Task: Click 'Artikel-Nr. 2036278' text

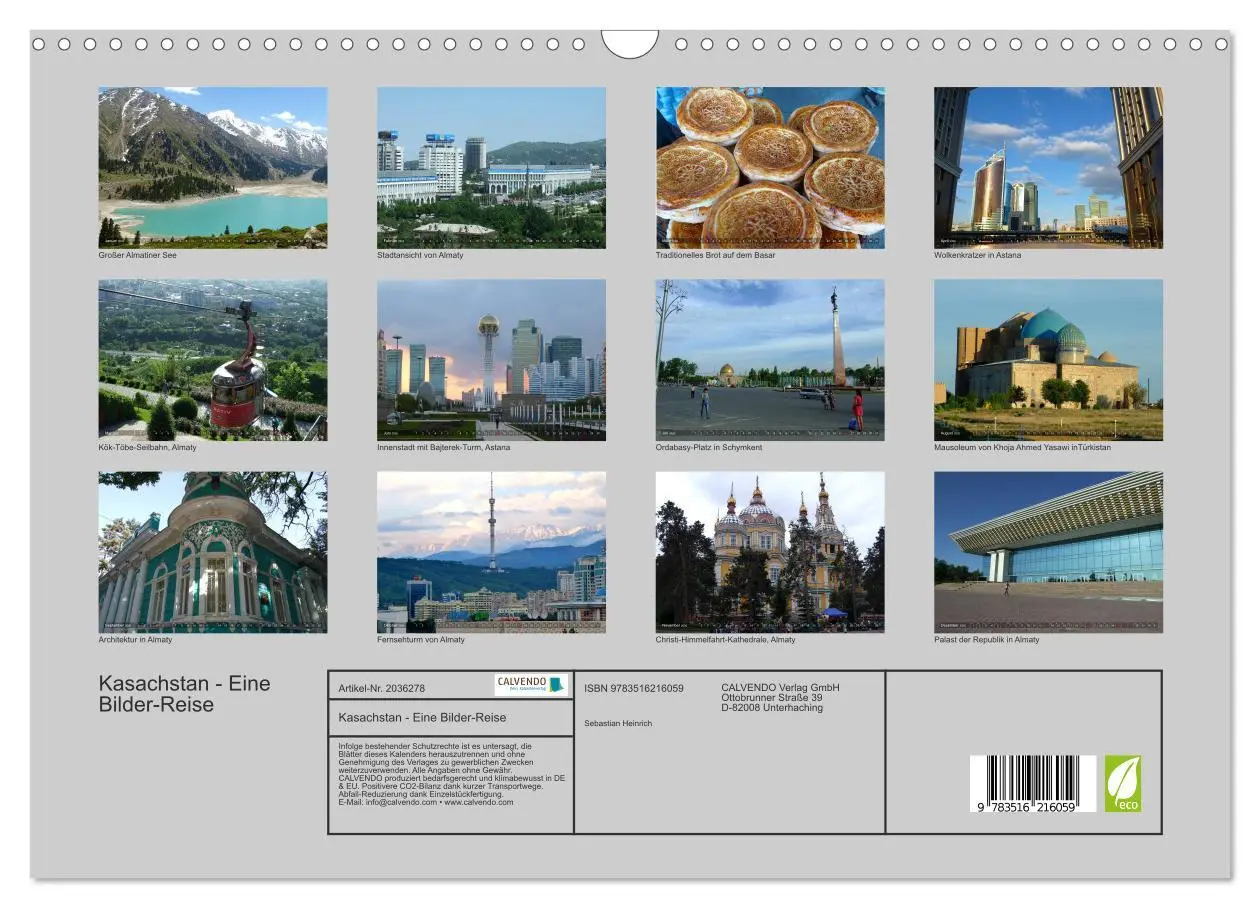Action: coord(382,688)
